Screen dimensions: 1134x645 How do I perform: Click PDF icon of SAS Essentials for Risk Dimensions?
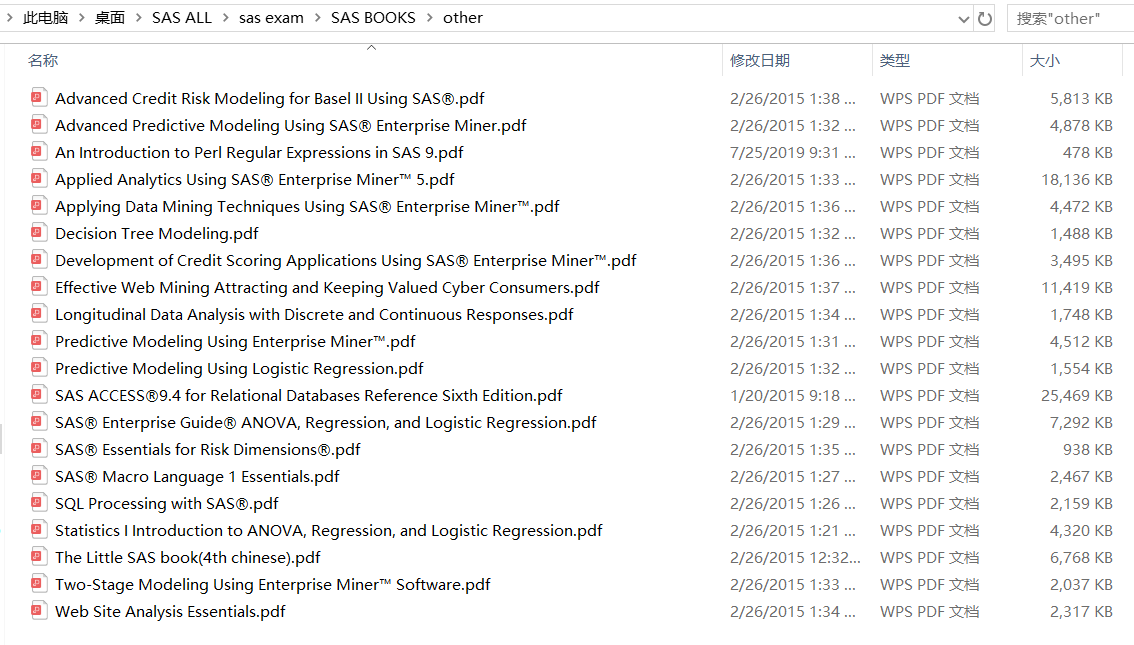39,448
